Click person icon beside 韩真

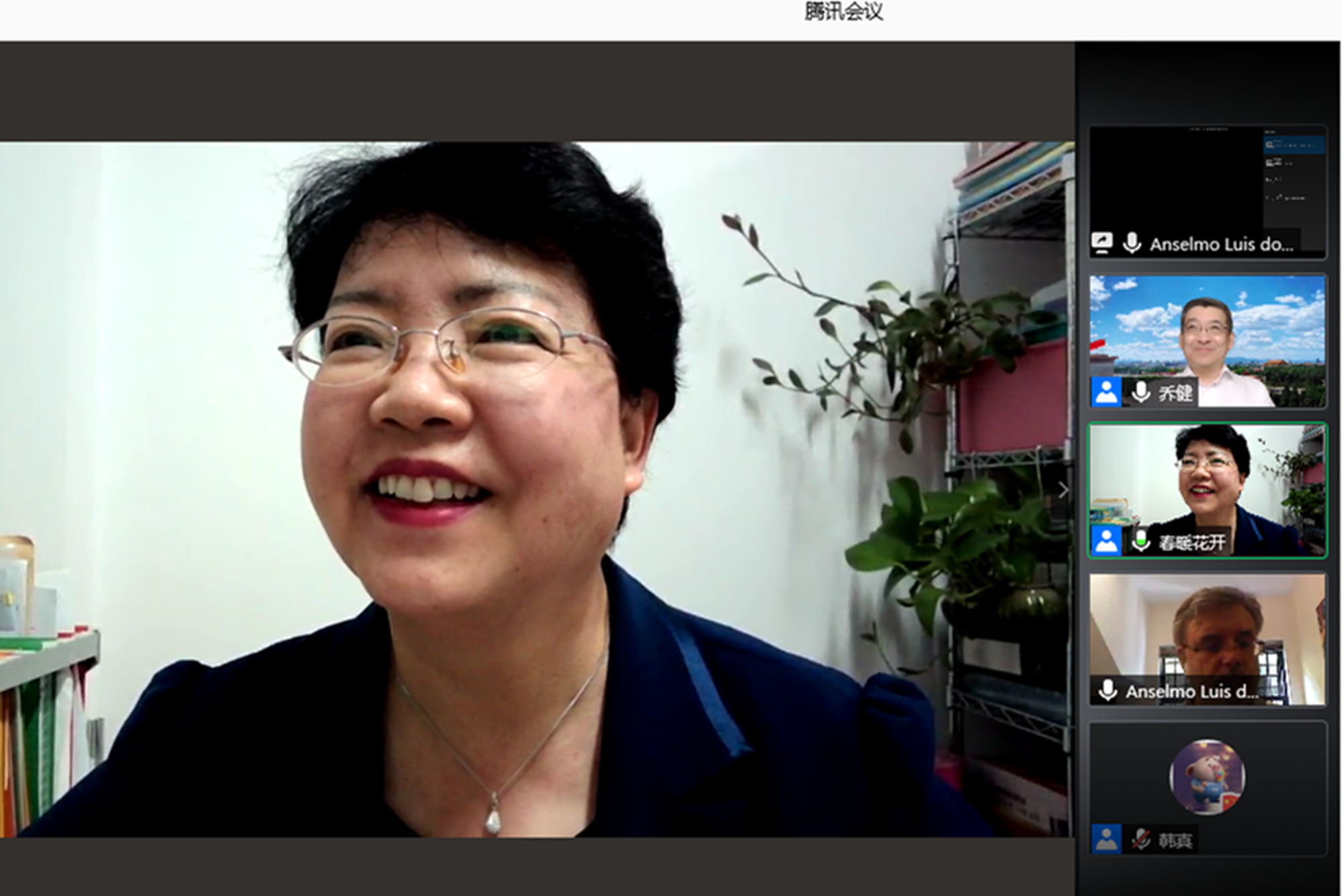1106,840
